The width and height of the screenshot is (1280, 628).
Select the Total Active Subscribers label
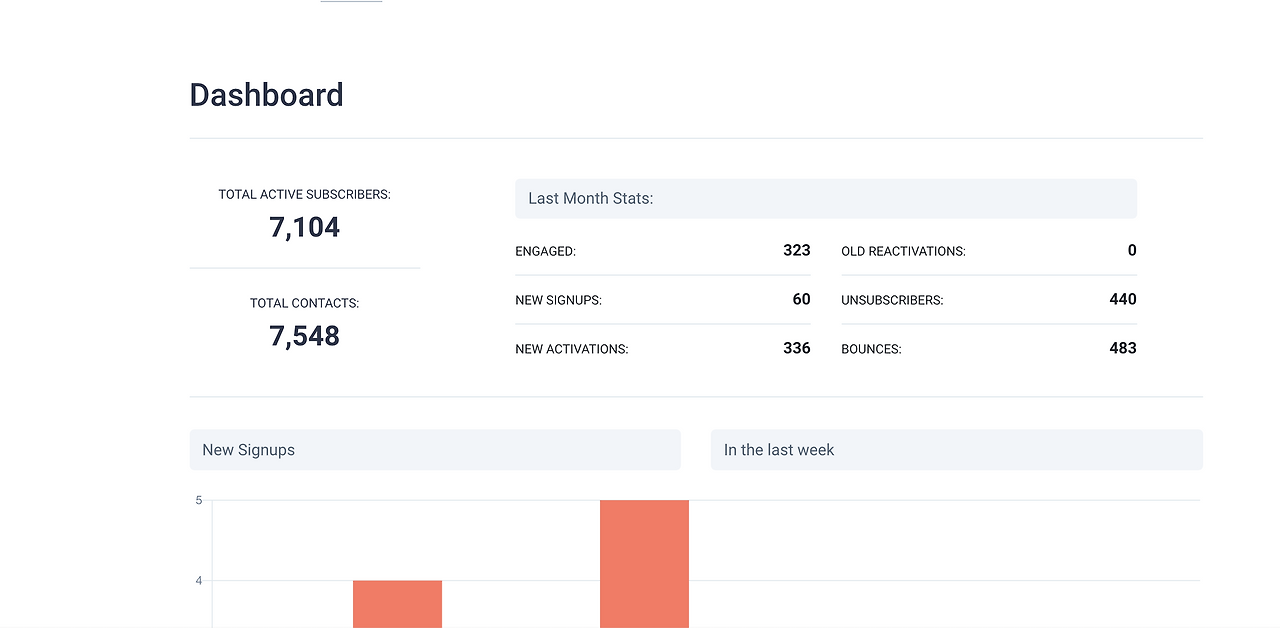(x=304, y=195)
